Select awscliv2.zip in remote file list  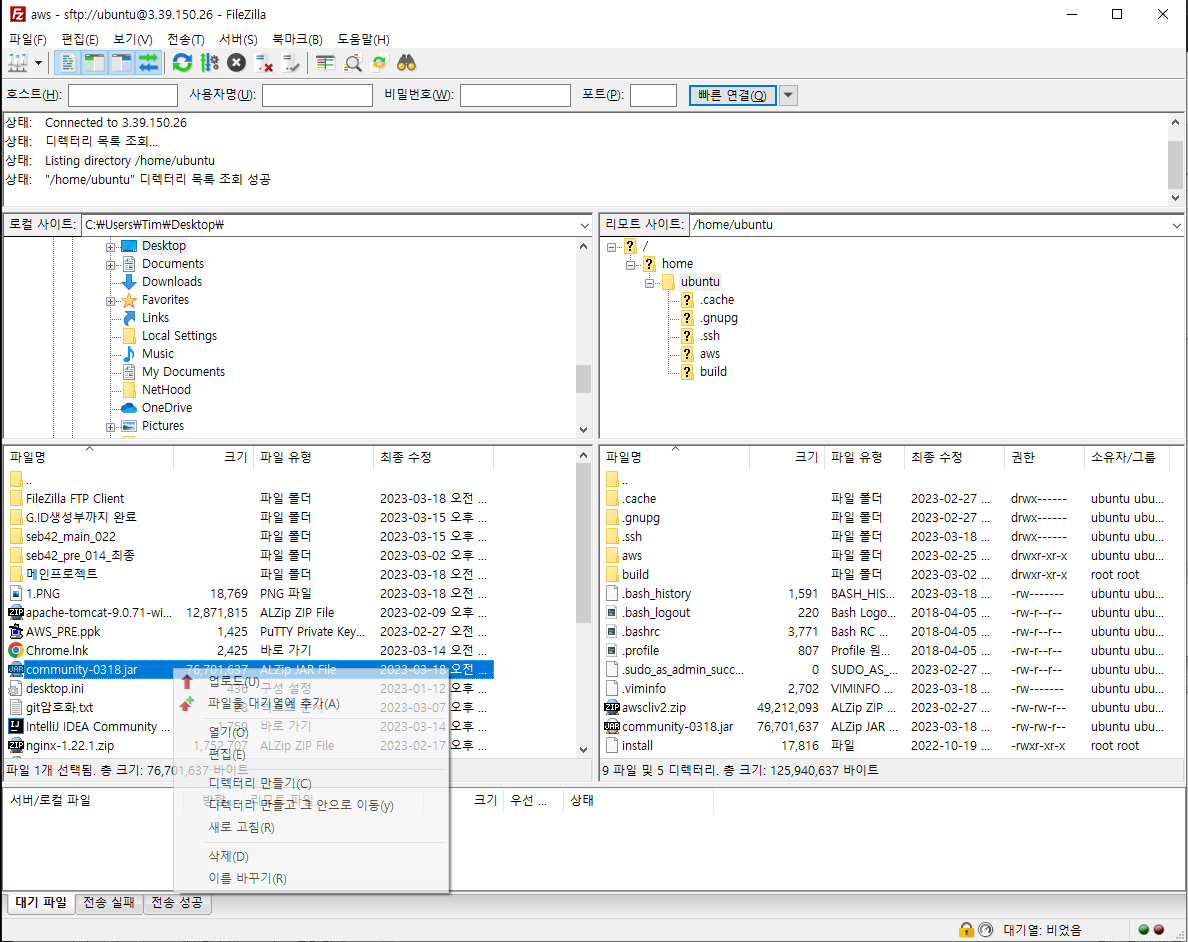point(654,708)
